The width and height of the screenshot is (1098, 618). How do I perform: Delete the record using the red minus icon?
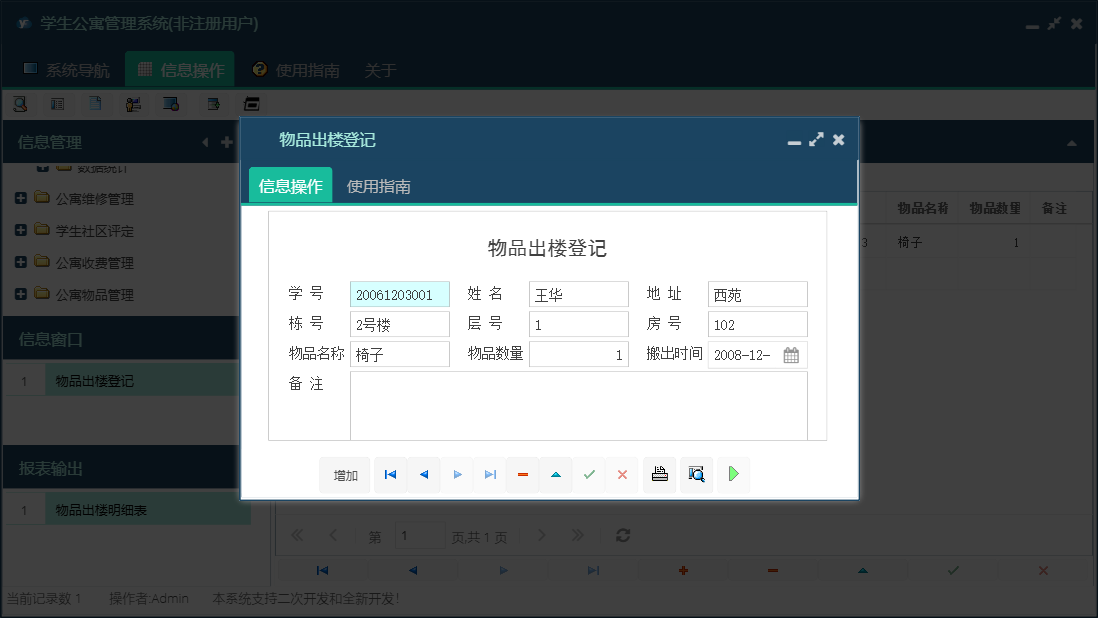522,474
